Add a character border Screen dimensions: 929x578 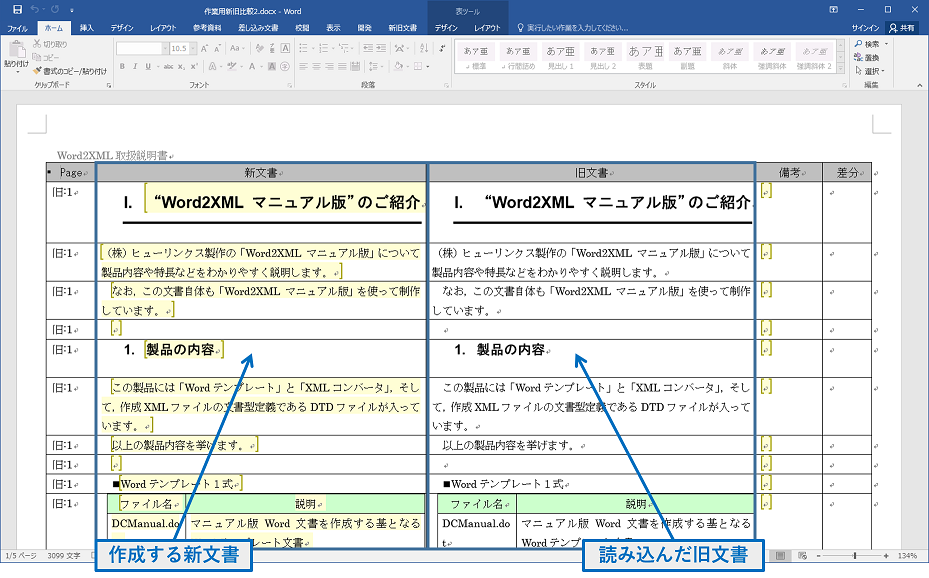click(x=285, y=49)
